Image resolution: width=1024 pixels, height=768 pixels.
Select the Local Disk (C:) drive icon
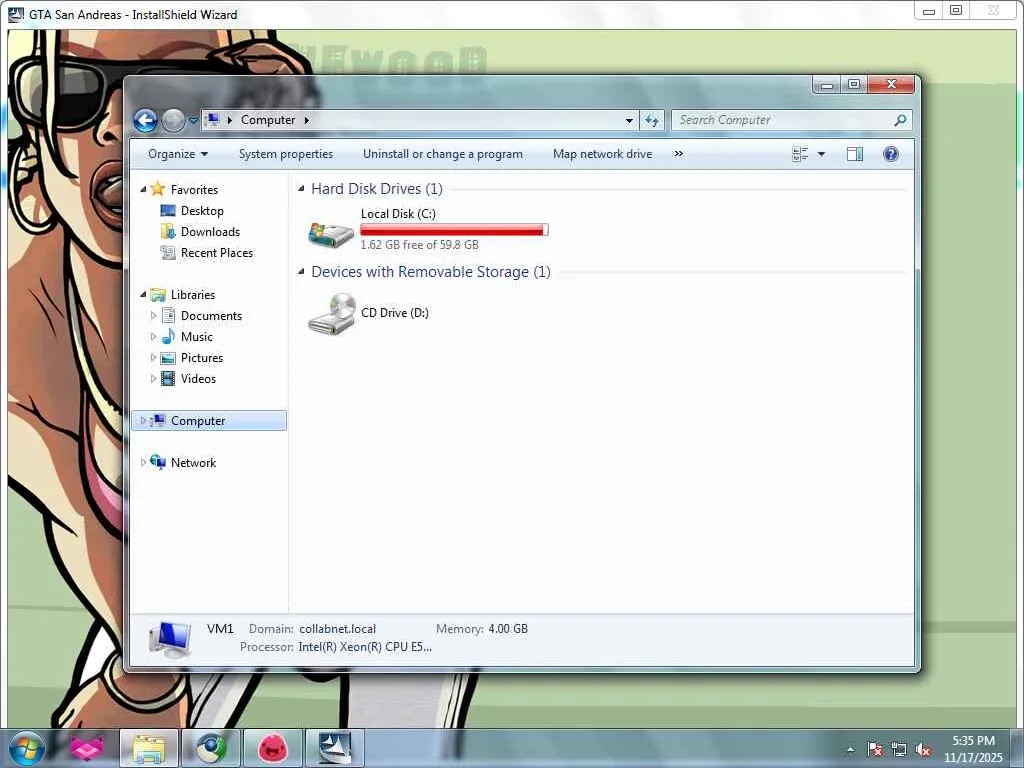click(x=331, y=234)
